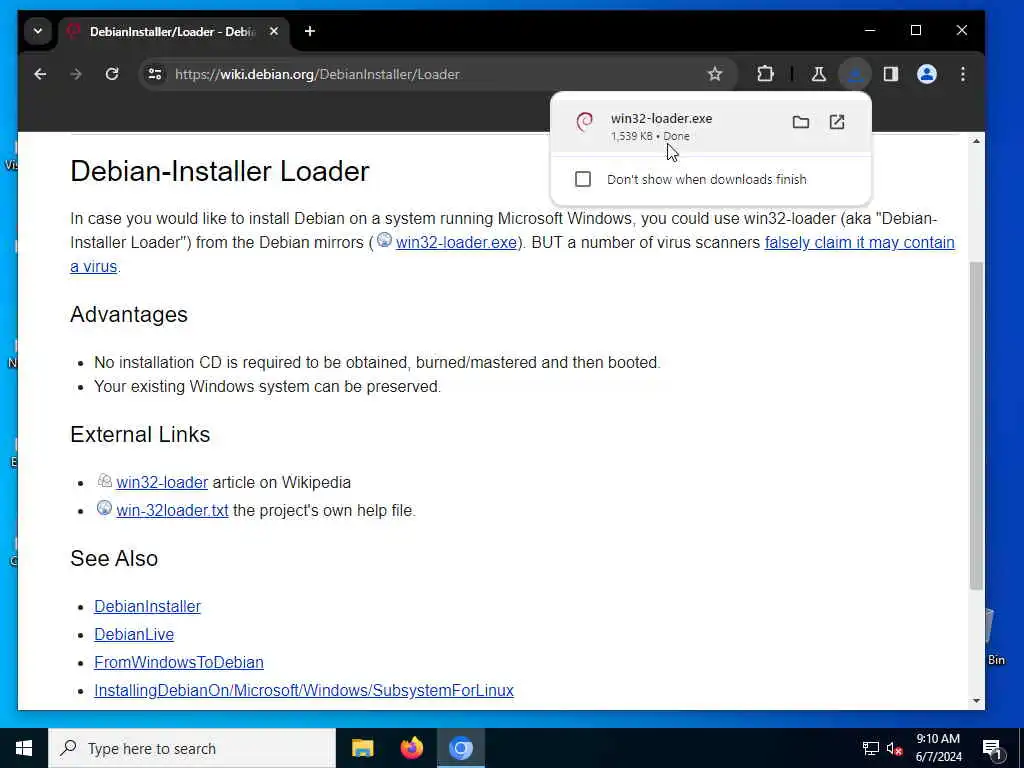This screenshot has width=1024, height=768.
Task: Click the Chrome taskbar icon
Action: coord(461,748)
